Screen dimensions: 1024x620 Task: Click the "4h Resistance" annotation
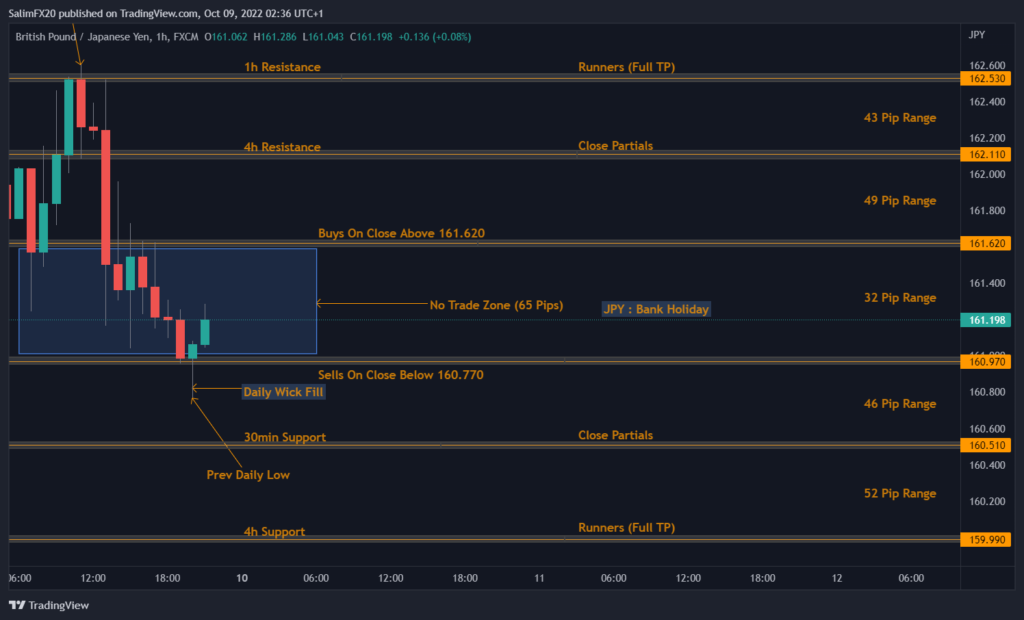(282, 147)
